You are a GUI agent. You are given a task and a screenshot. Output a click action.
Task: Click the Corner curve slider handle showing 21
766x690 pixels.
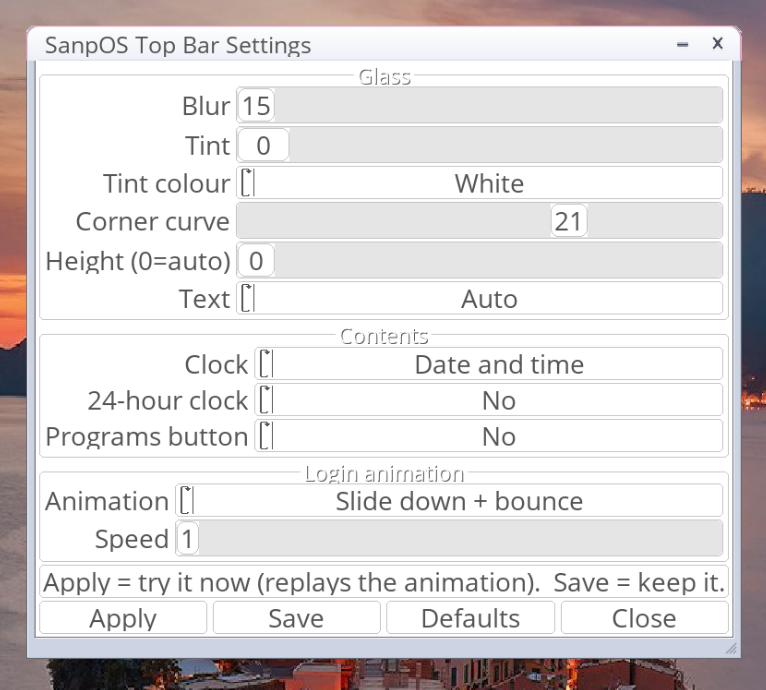pos(569,221)
